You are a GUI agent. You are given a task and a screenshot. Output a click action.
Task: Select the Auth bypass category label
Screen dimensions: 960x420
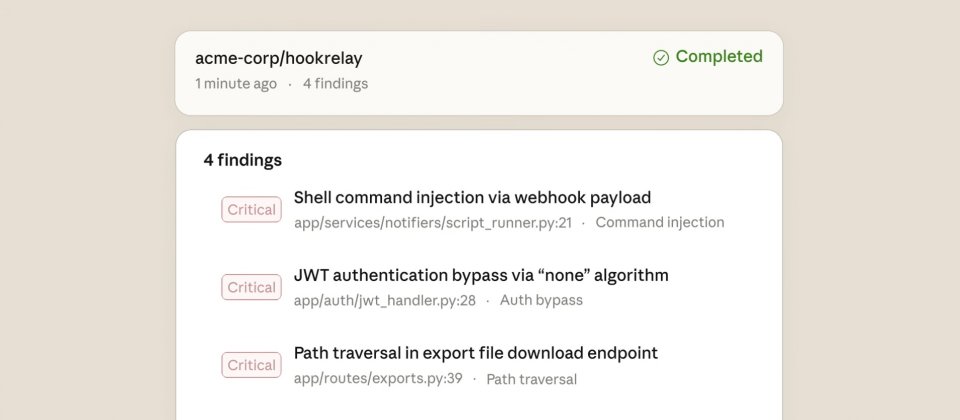541,301
